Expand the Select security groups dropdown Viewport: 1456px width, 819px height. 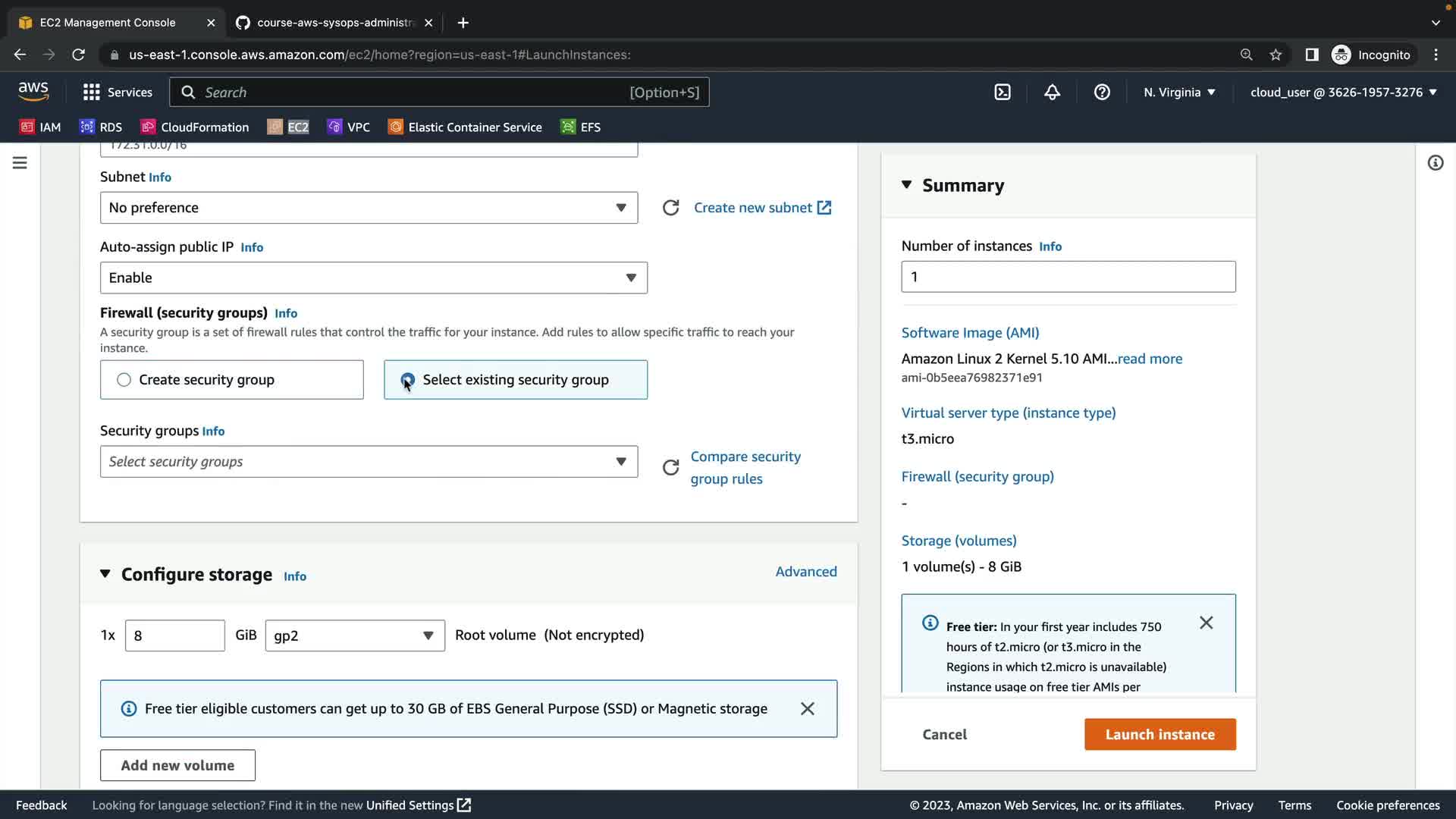point(369,462)
